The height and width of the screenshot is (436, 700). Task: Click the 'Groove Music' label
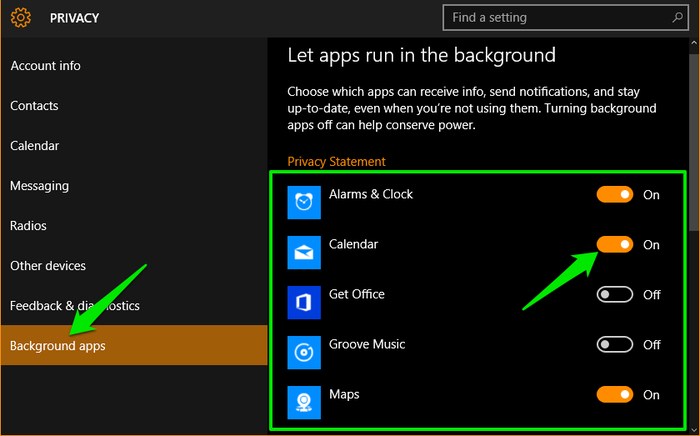(367, 344)
